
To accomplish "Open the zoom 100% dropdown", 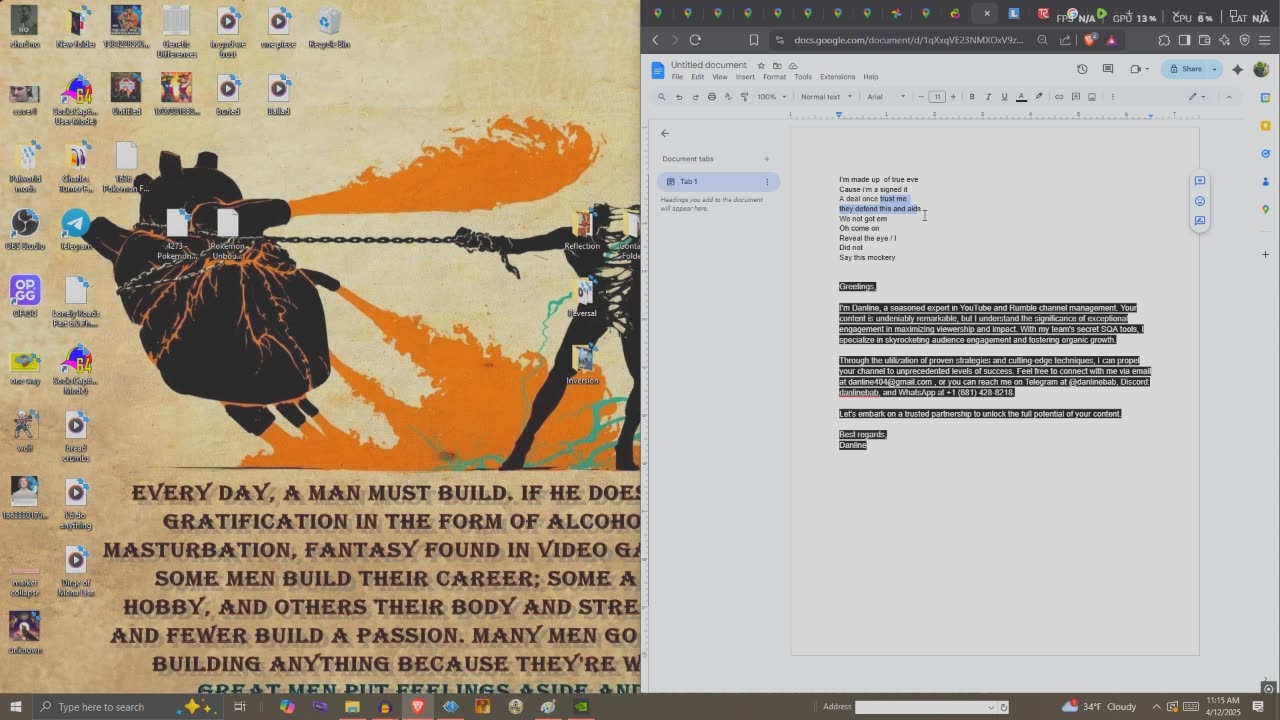I will 771,97.
